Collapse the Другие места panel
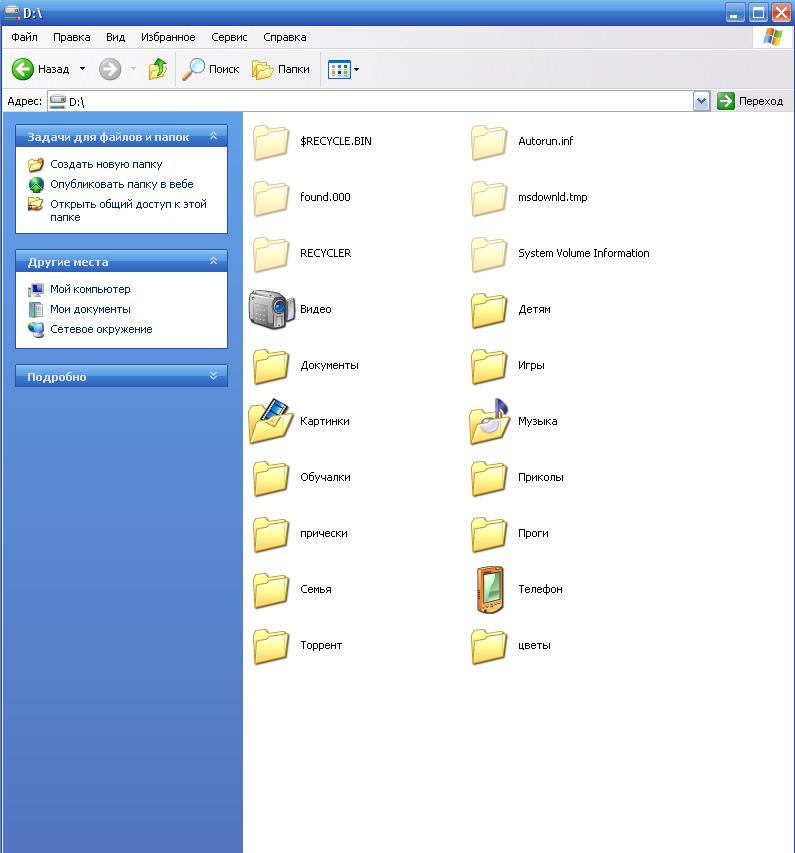 coord(213,261)
